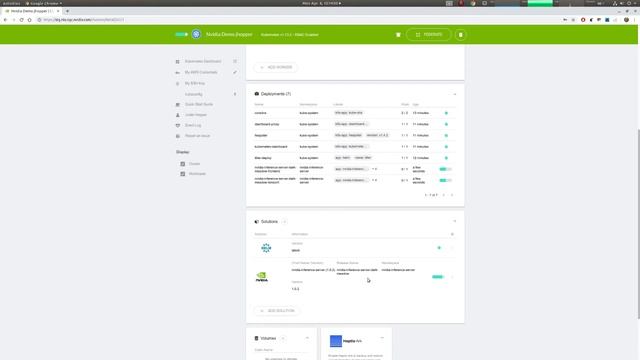The width and height of the screenshot is (640, 360).
Task: Go to previous page of Deployments table
Action: (x=444, y=195)
